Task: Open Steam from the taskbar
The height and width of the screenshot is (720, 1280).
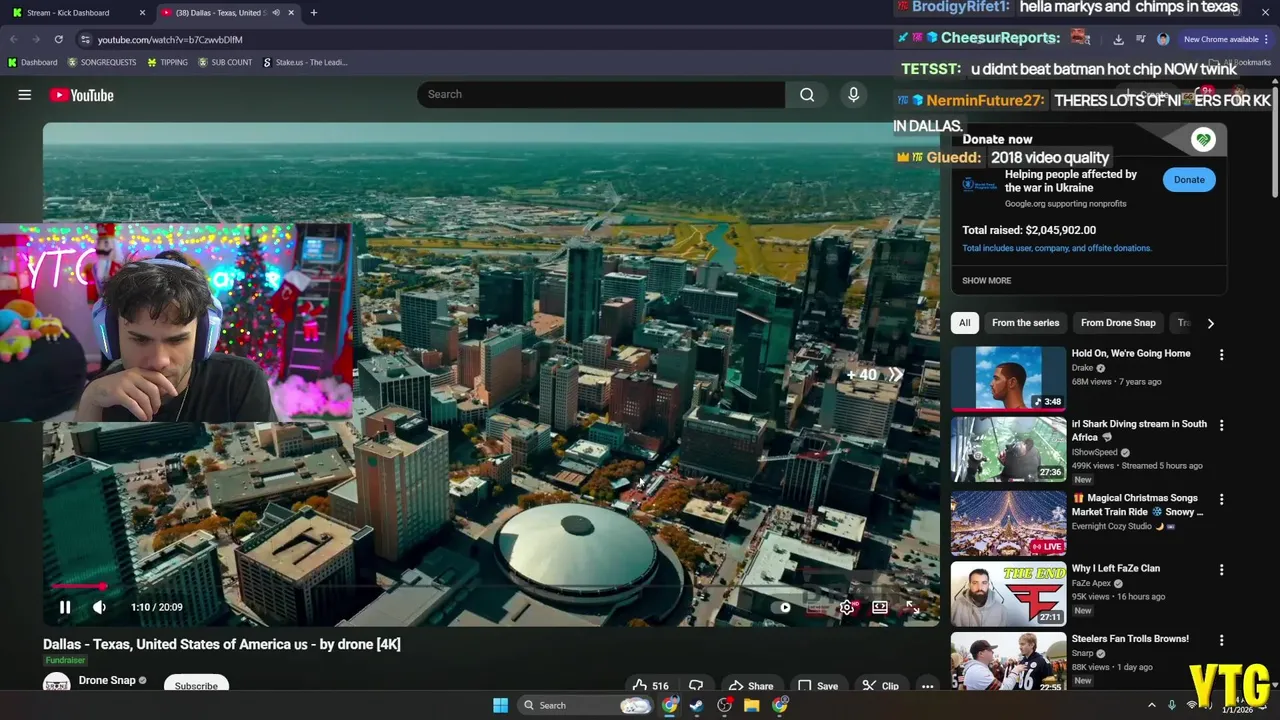Action: pyautogui.click(x=697, y=705)
